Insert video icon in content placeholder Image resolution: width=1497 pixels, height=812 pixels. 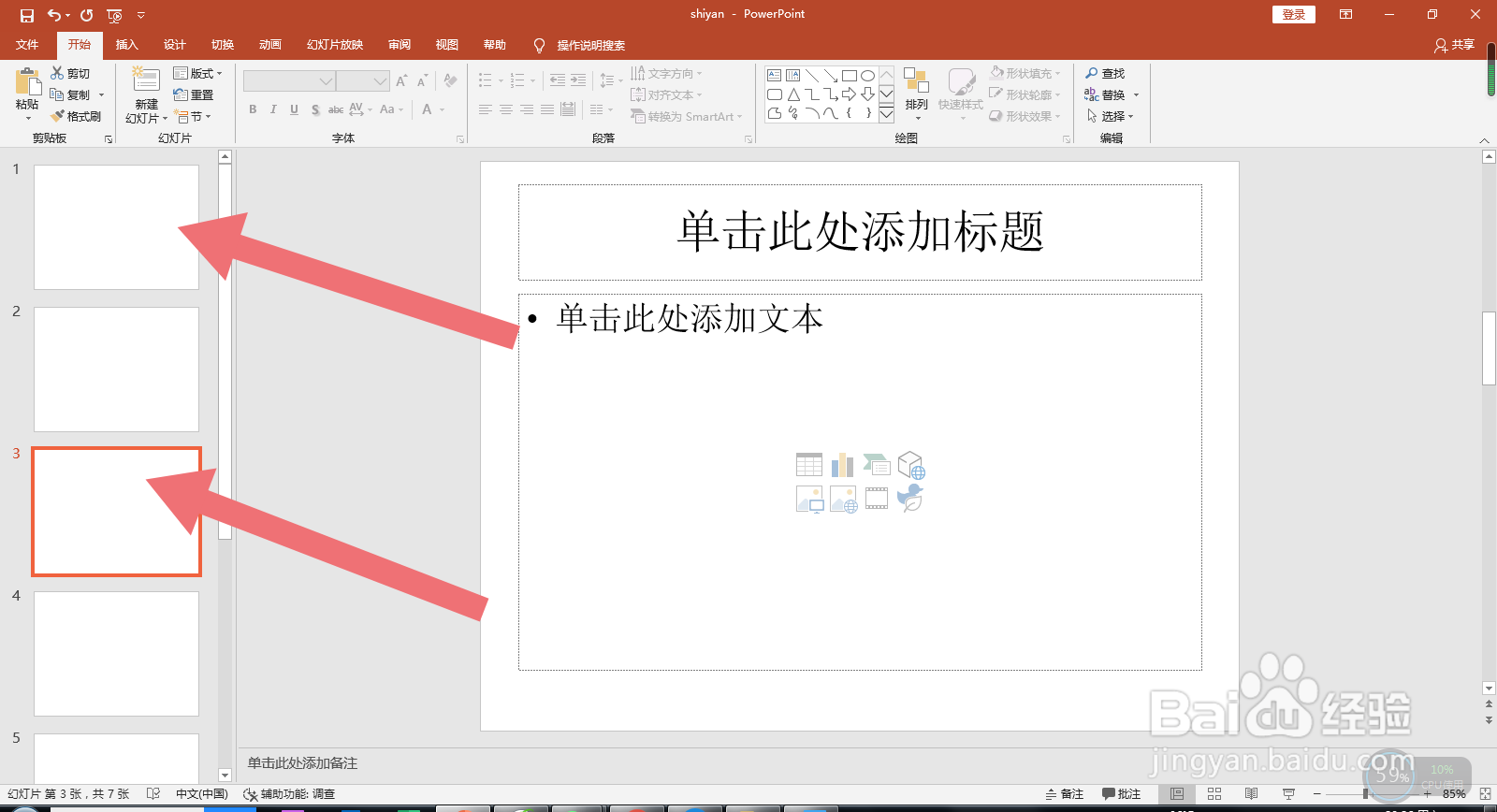(877, 499)
